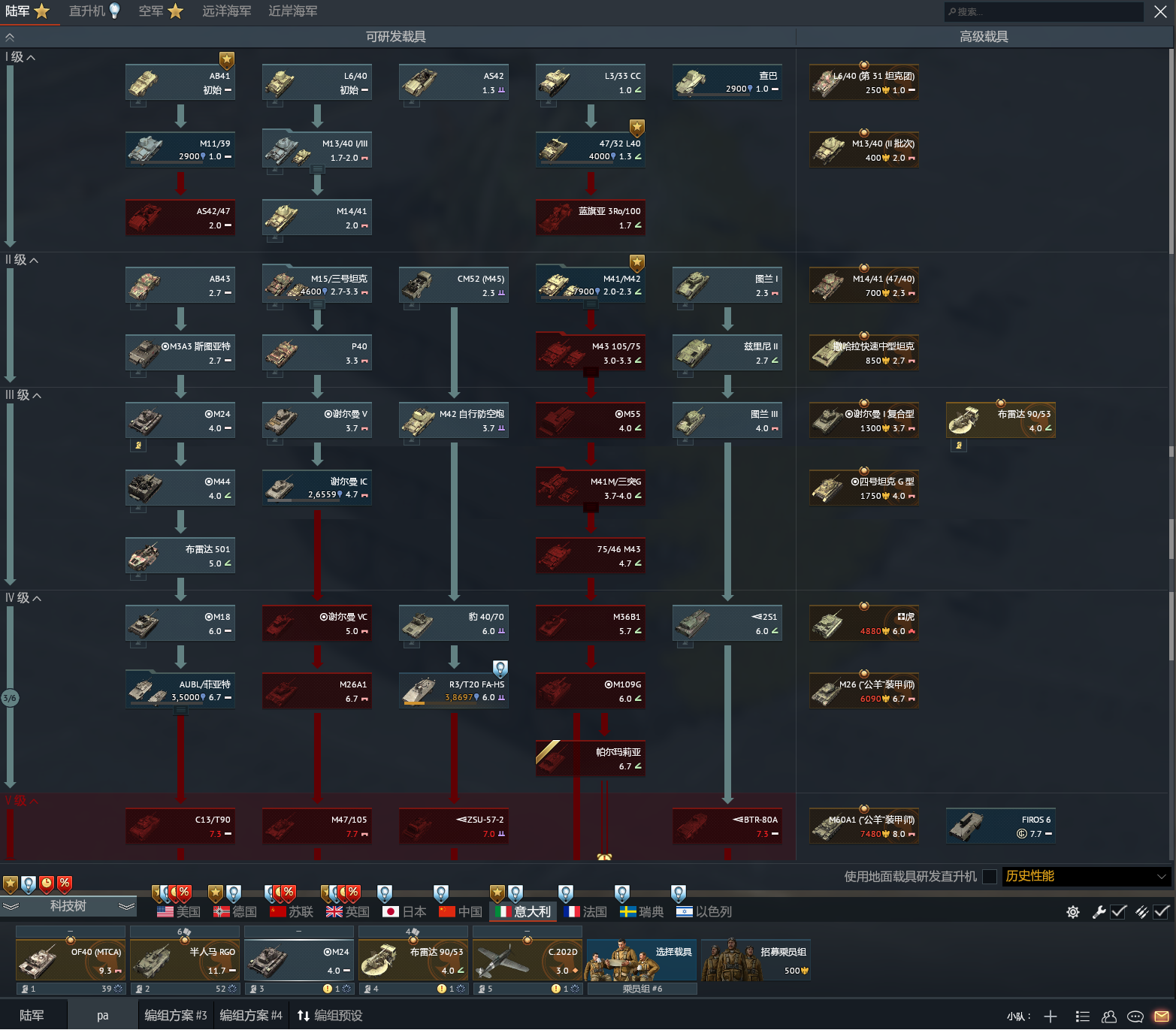Click the 选择载具 button for crew #6
The height and width of the screenshot is (1030, 1176).
click(642, 960)
